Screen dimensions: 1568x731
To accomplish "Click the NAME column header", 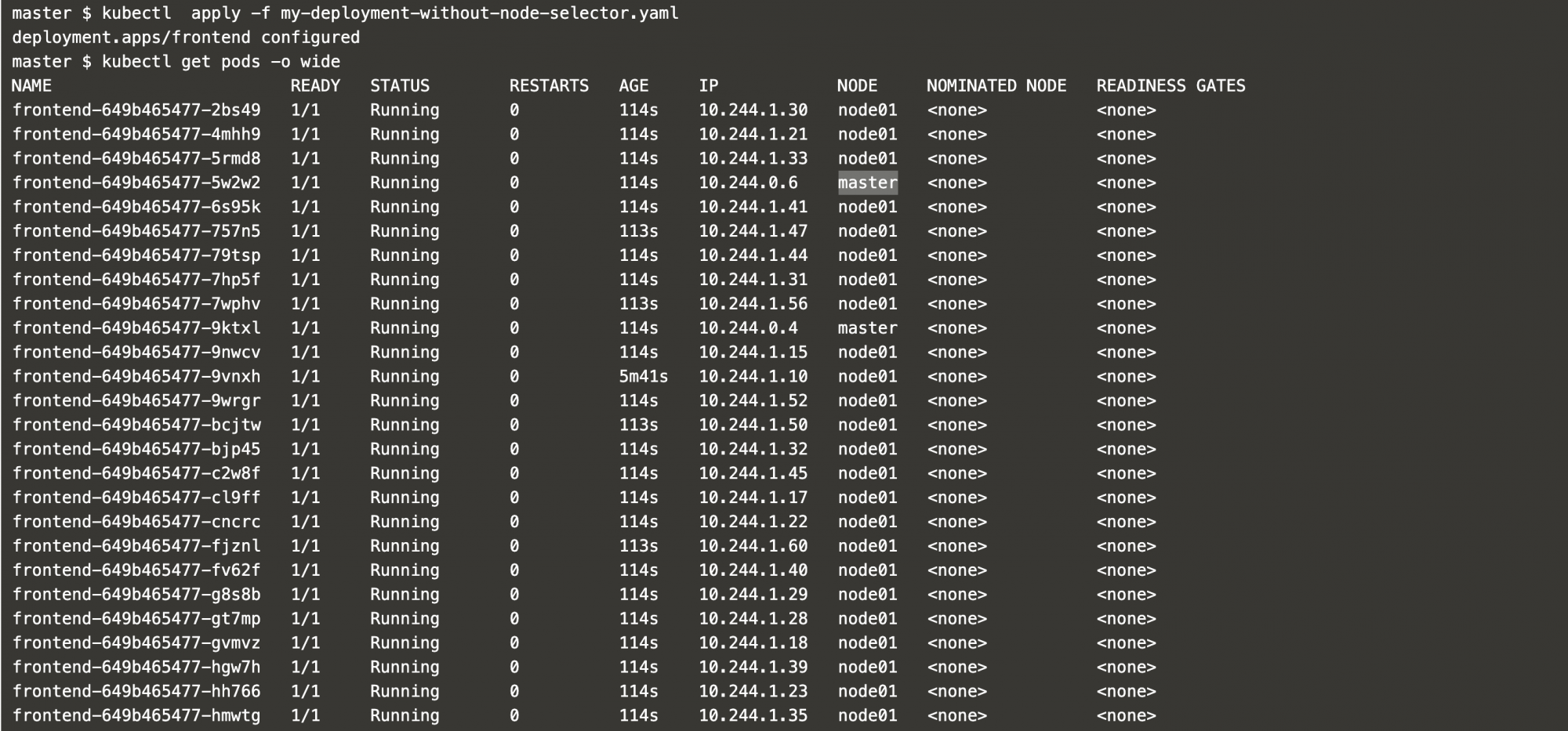I will tap(31, 86).
